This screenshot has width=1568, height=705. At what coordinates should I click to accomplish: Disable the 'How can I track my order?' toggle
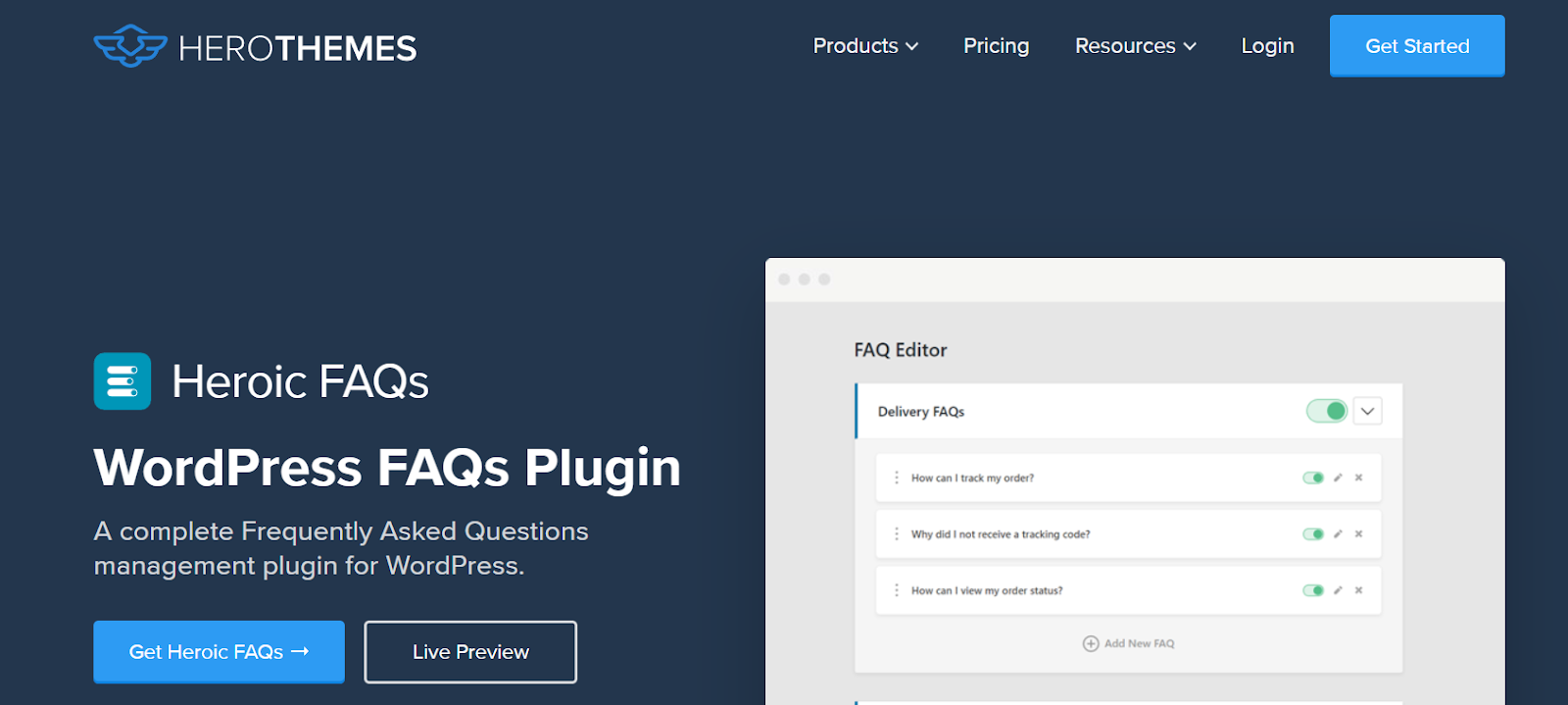click(x=1313, y=478)
